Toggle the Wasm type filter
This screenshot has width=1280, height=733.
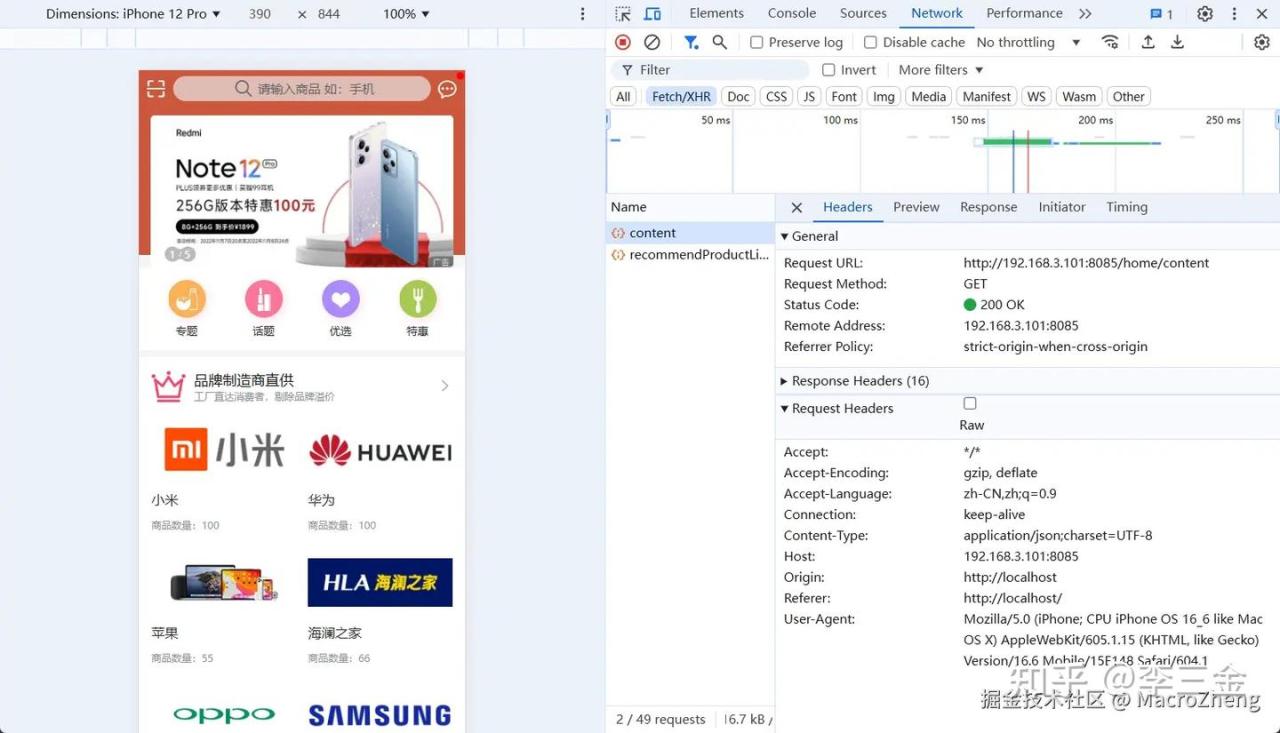(1079, 97)
